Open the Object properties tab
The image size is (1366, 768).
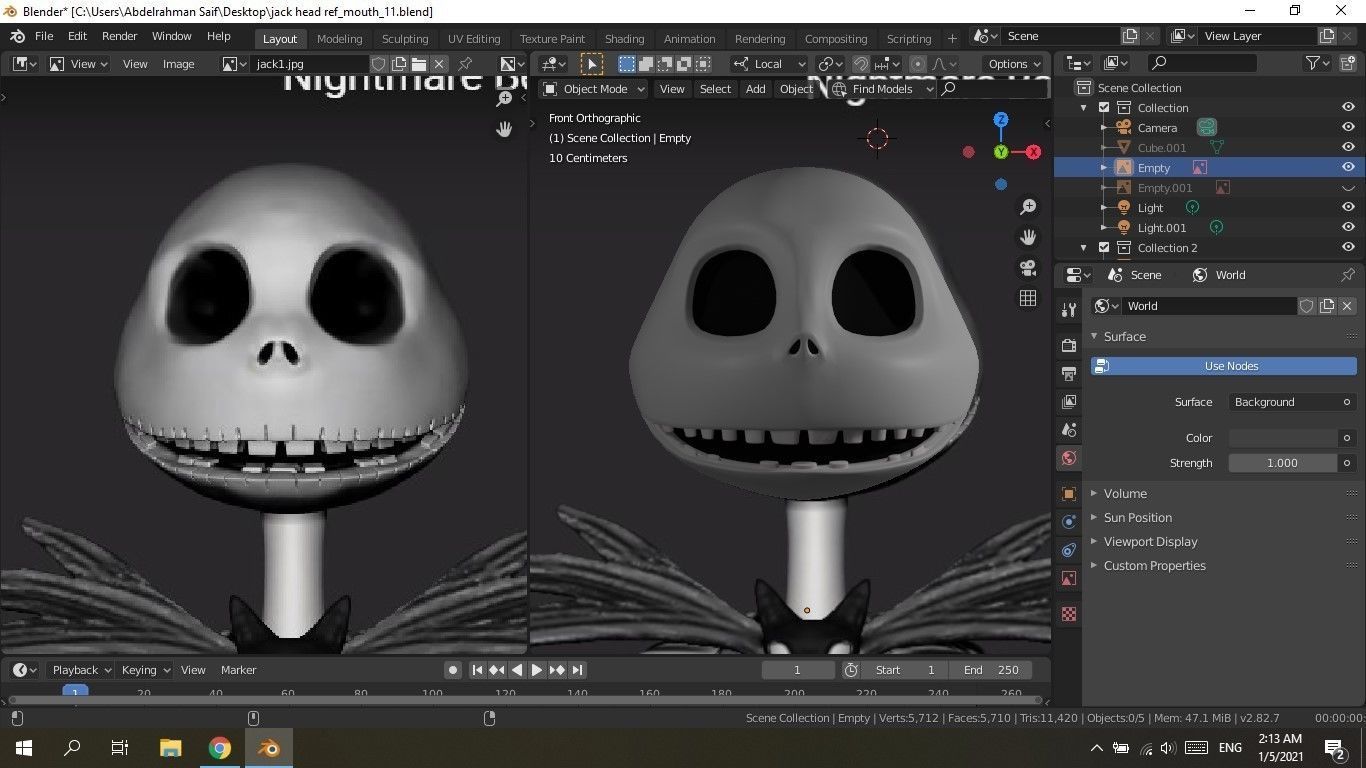pyautogui.click(x=1069, y=494)
